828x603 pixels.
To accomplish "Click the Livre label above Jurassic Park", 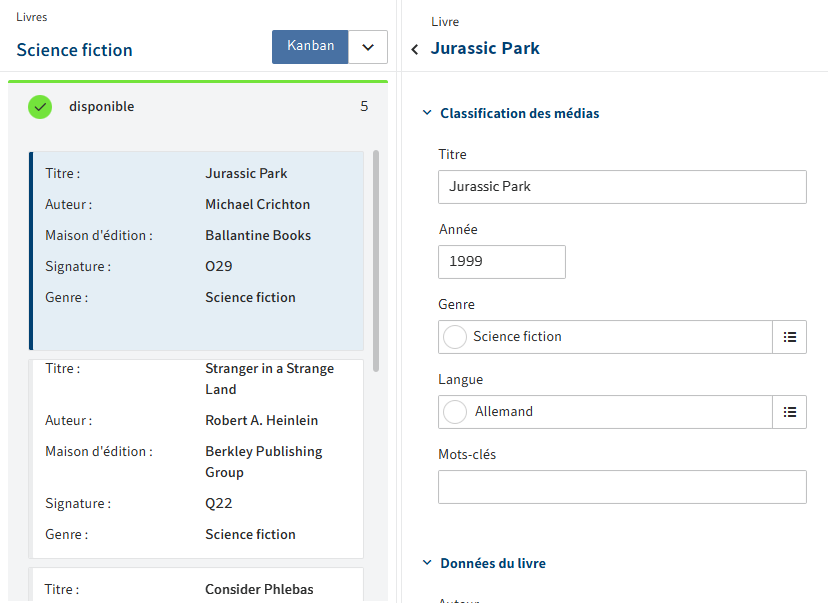I will click(445, 22).
